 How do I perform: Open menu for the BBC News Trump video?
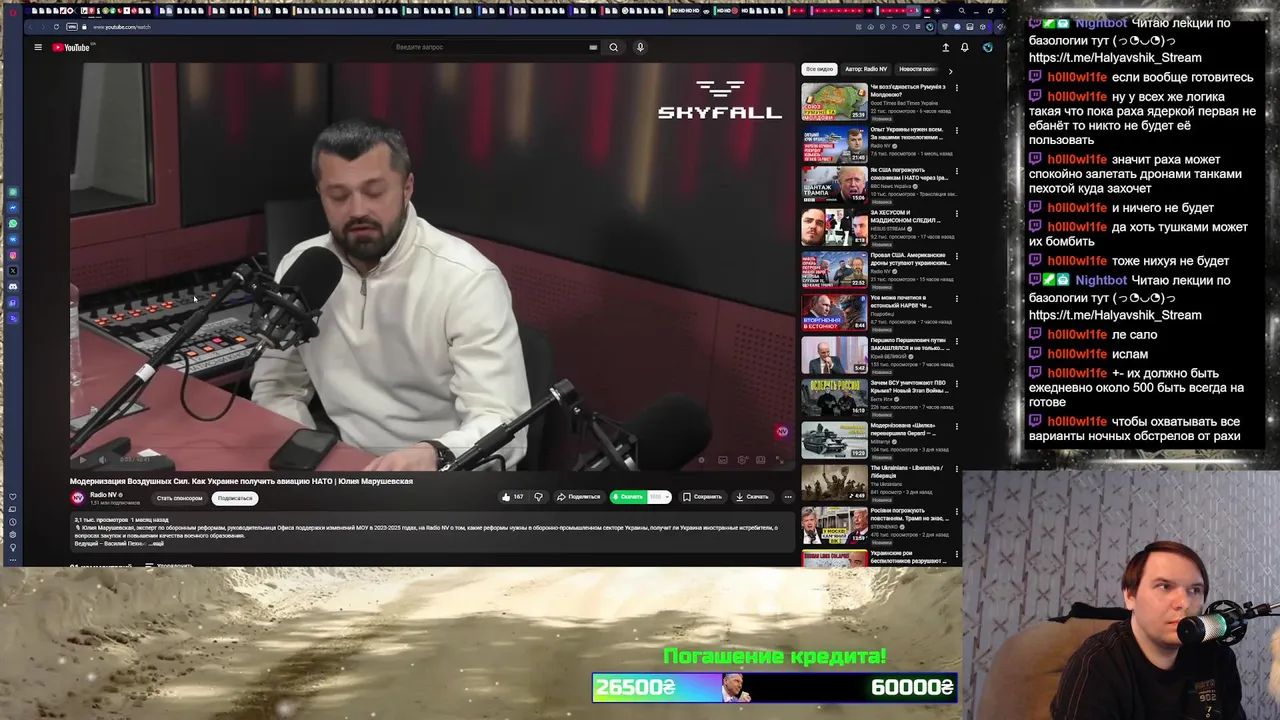956,172
